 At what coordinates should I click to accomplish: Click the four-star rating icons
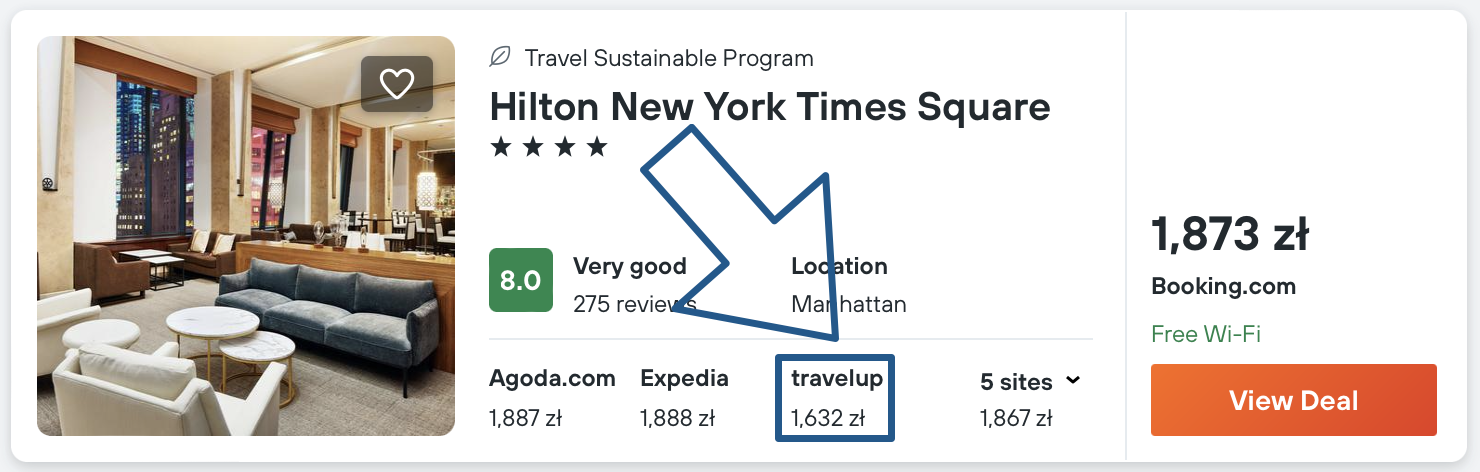tap(549, 148)
